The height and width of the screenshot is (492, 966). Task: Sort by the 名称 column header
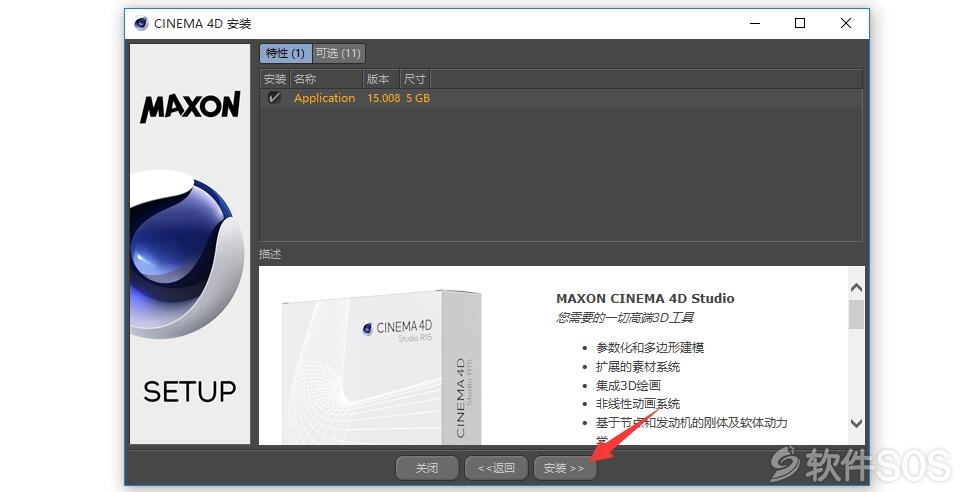(x=326, y=79)
